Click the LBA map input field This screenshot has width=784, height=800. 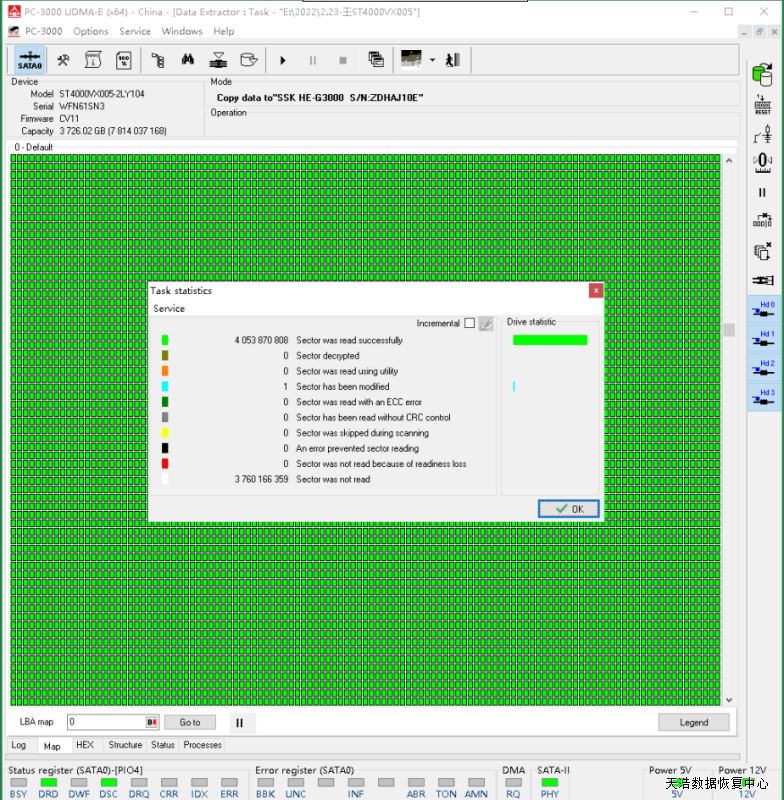tap(105, 722)
